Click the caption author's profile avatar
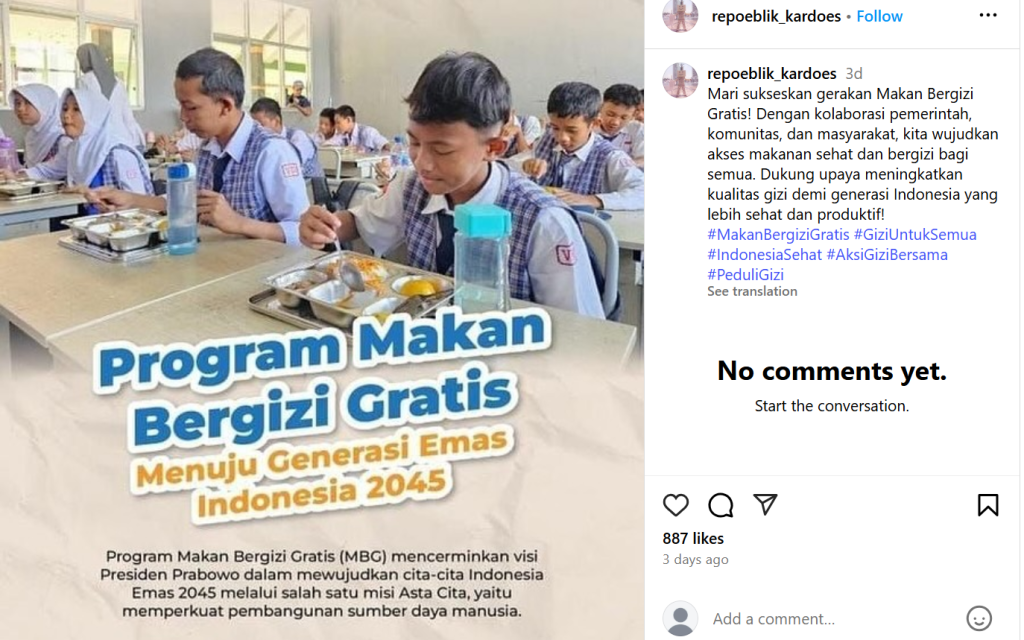This screenshot has height=640, width=1024. 680,80
